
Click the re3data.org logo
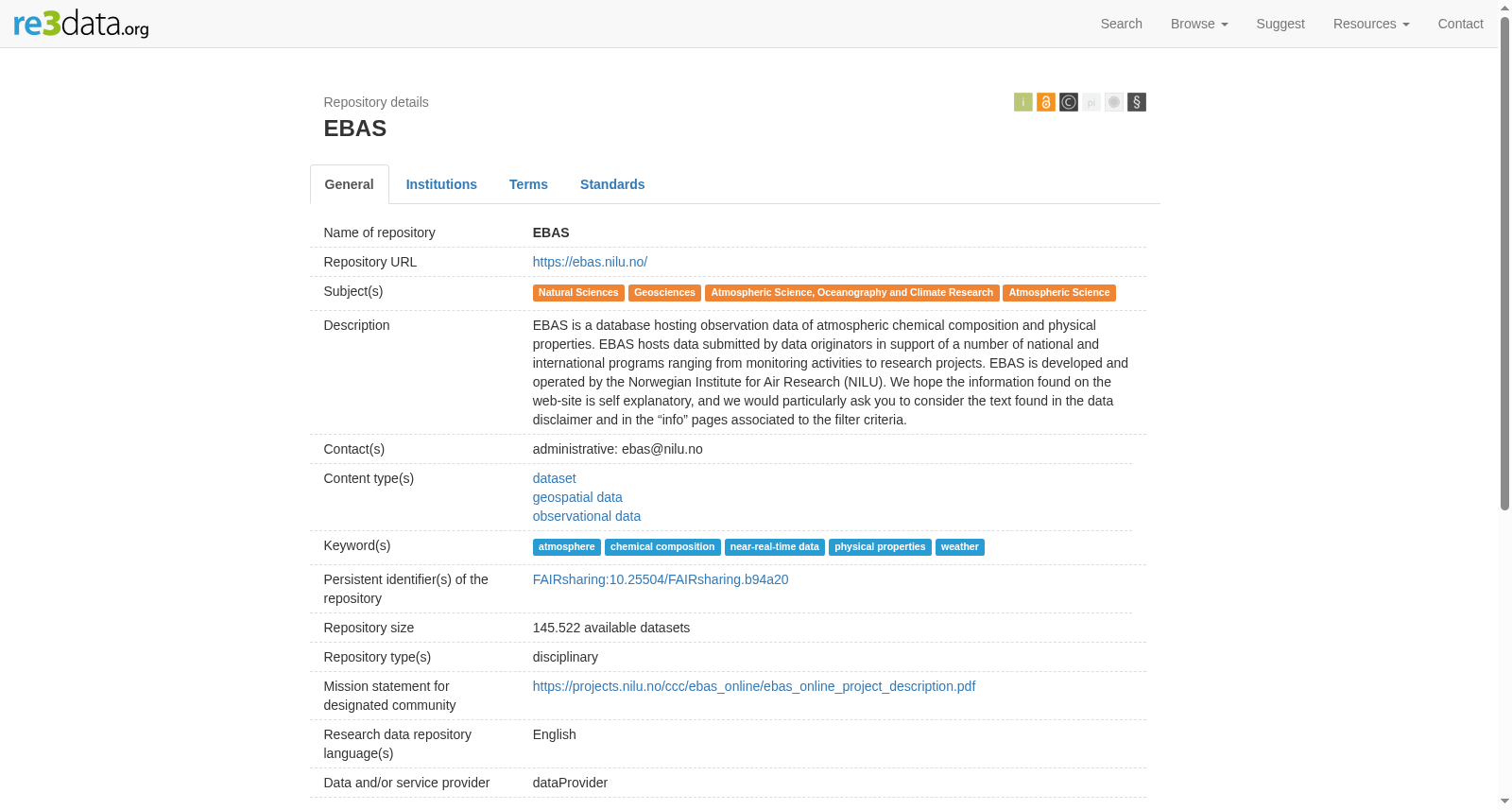click(x=81, y=24)
